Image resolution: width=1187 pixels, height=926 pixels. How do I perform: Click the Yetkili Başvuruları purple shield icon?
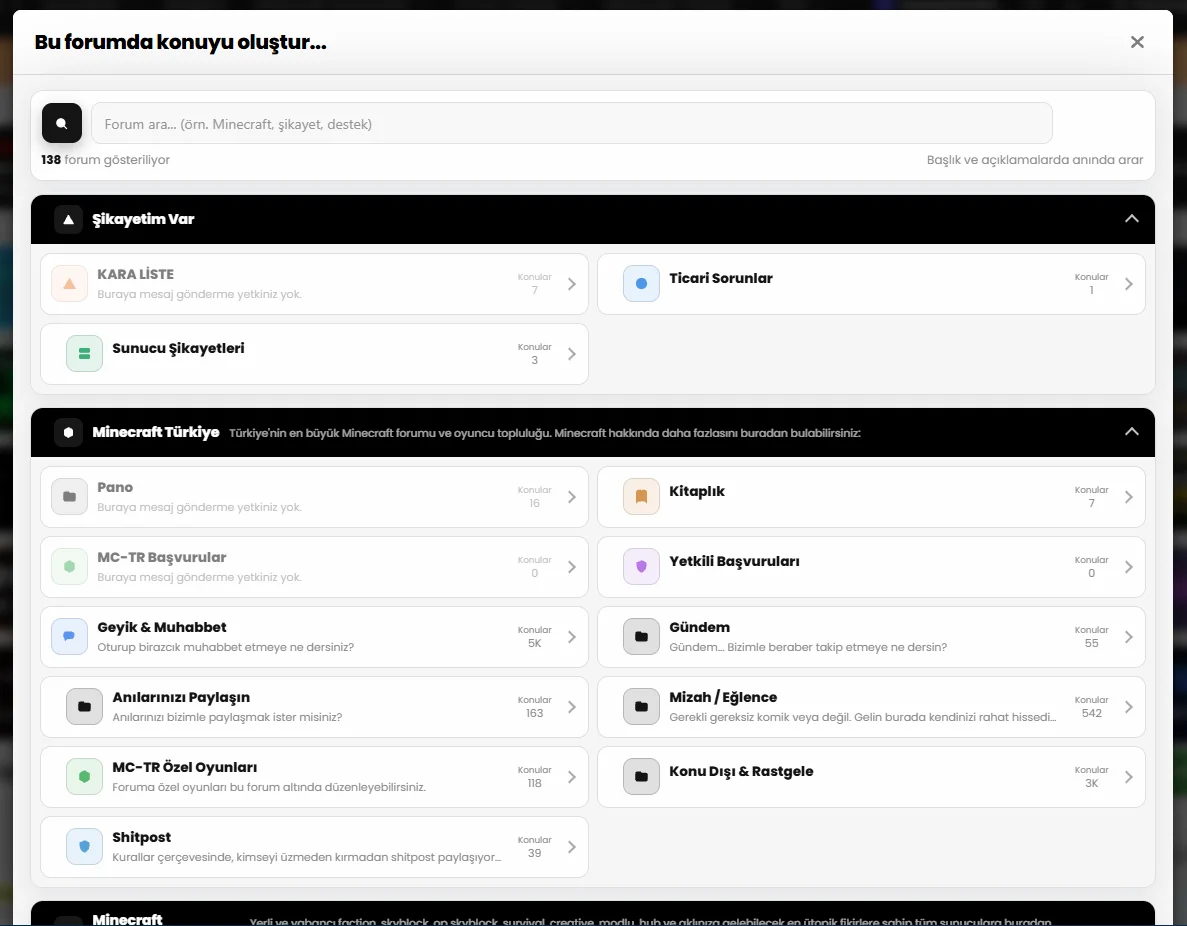pyautogui.click(x=641, y=566)
